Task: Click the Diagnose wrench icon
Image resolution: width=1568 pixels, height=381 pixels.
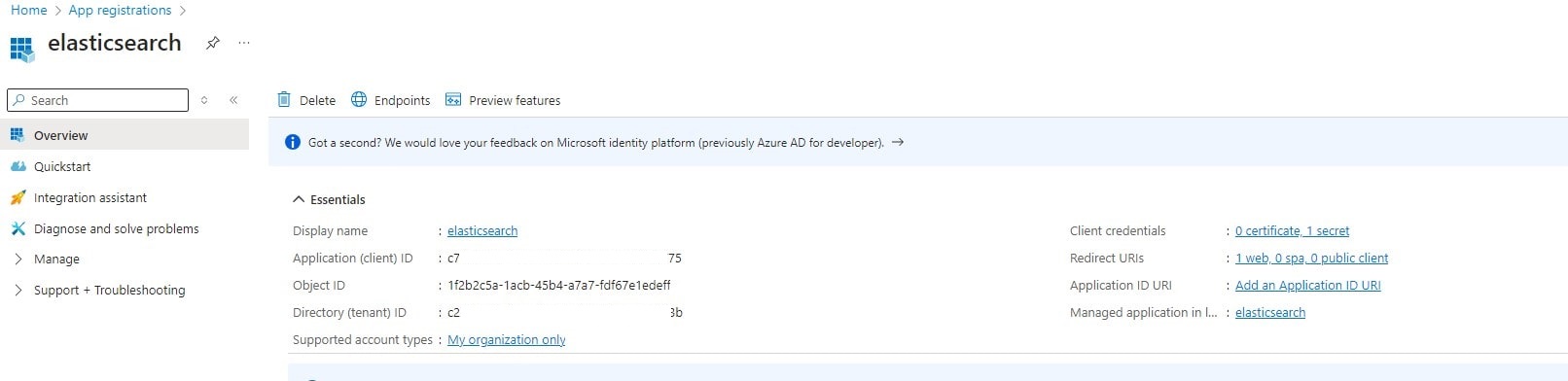Action: [18, 228]
